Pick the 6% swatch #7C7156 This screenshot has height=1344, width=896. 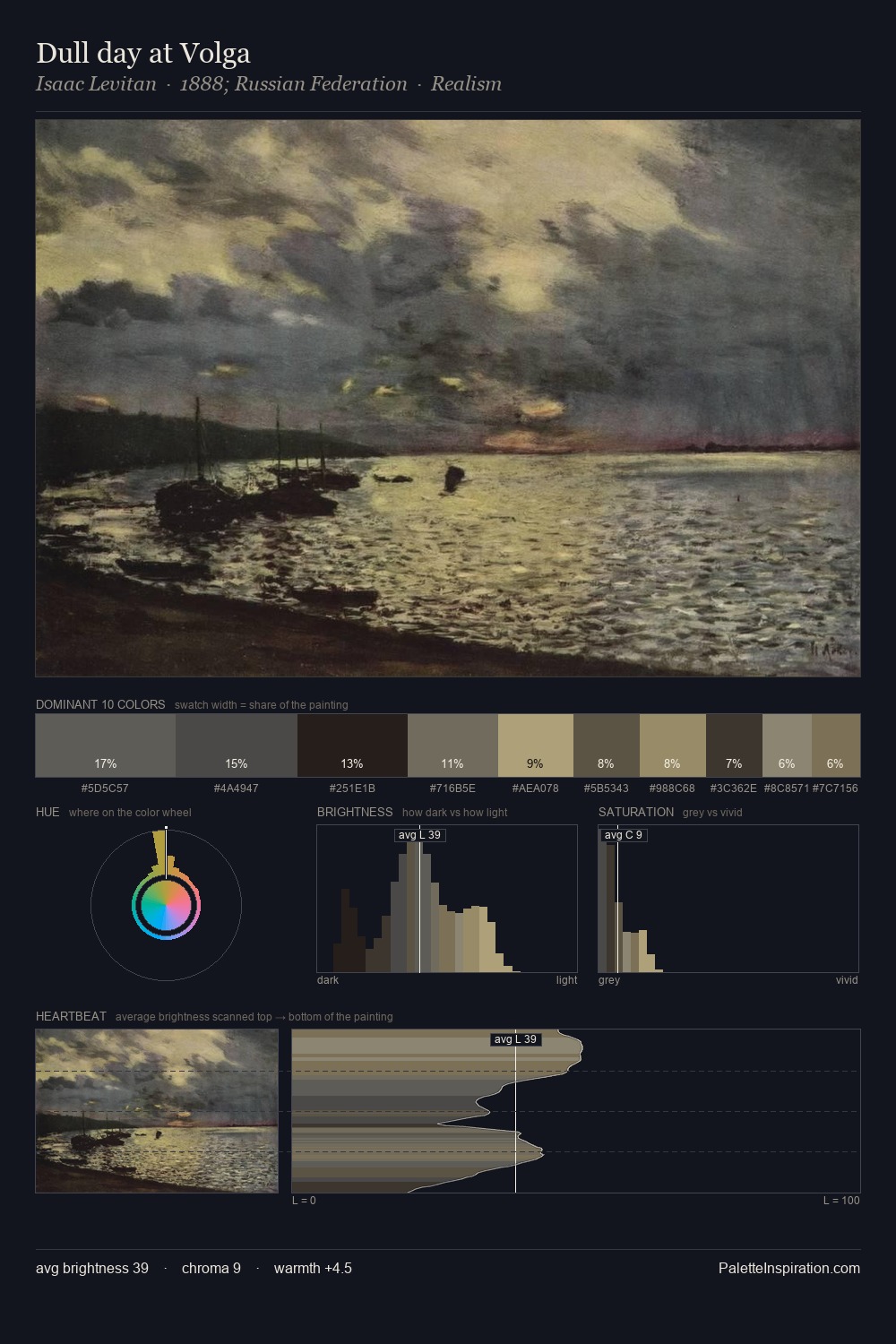(836, 745)
